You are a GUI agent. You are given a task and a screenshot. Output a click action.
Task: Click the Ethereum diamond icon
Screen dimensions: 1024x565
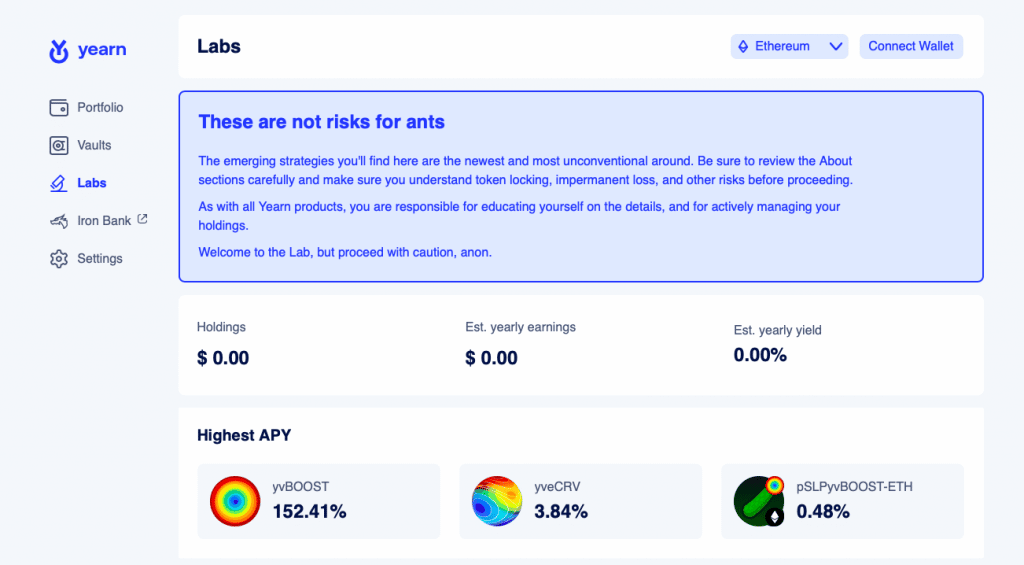[743, 46]
